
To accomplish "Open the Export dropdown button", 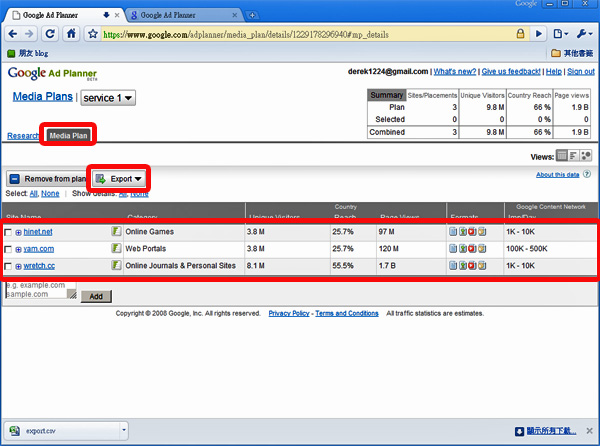I will click(119, 179).
